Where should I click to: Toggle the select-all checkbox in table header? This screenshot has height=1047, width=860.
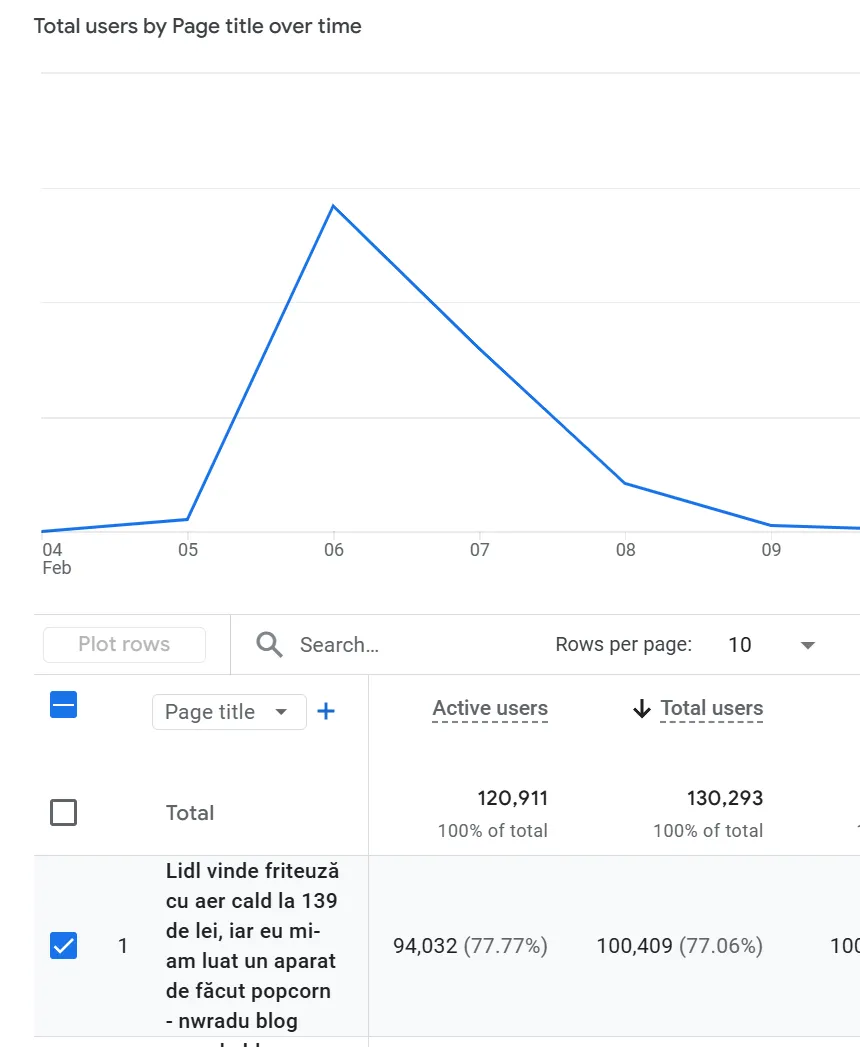click(63, 705)
